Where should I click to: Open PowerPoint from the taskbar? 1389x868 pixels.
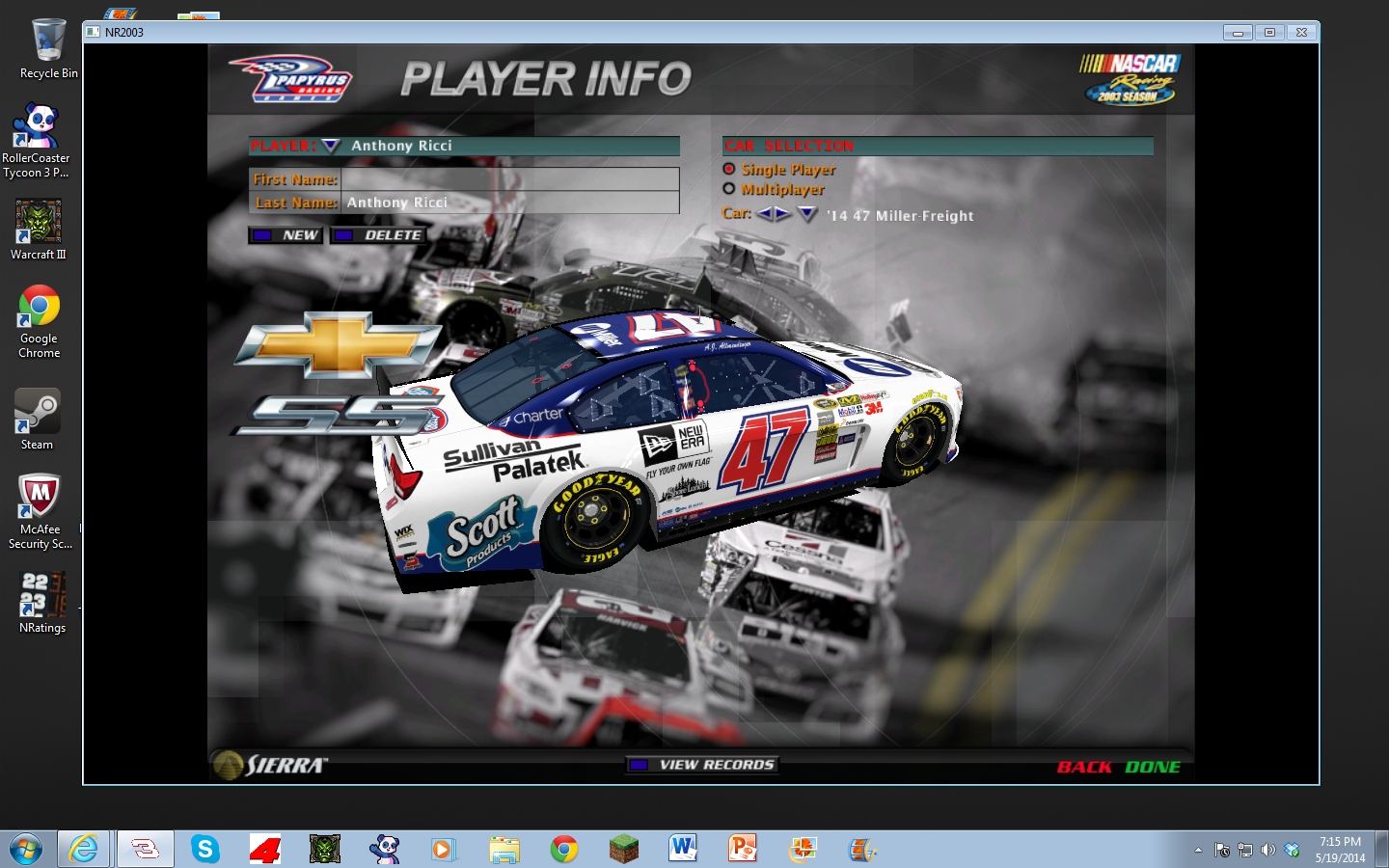(743, 849)
